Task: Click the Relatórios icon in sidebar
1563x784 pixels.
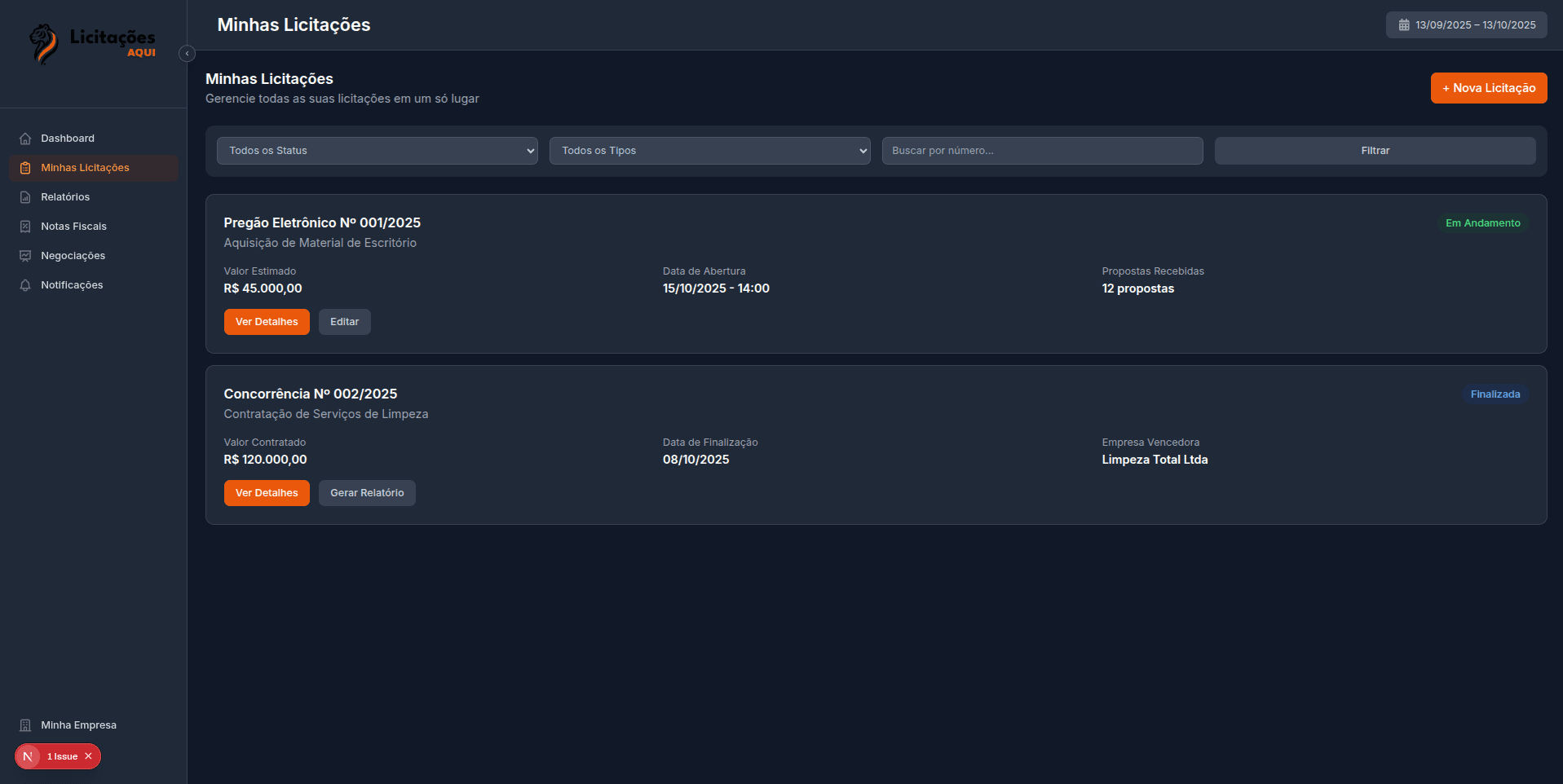Action: (25, 197)
